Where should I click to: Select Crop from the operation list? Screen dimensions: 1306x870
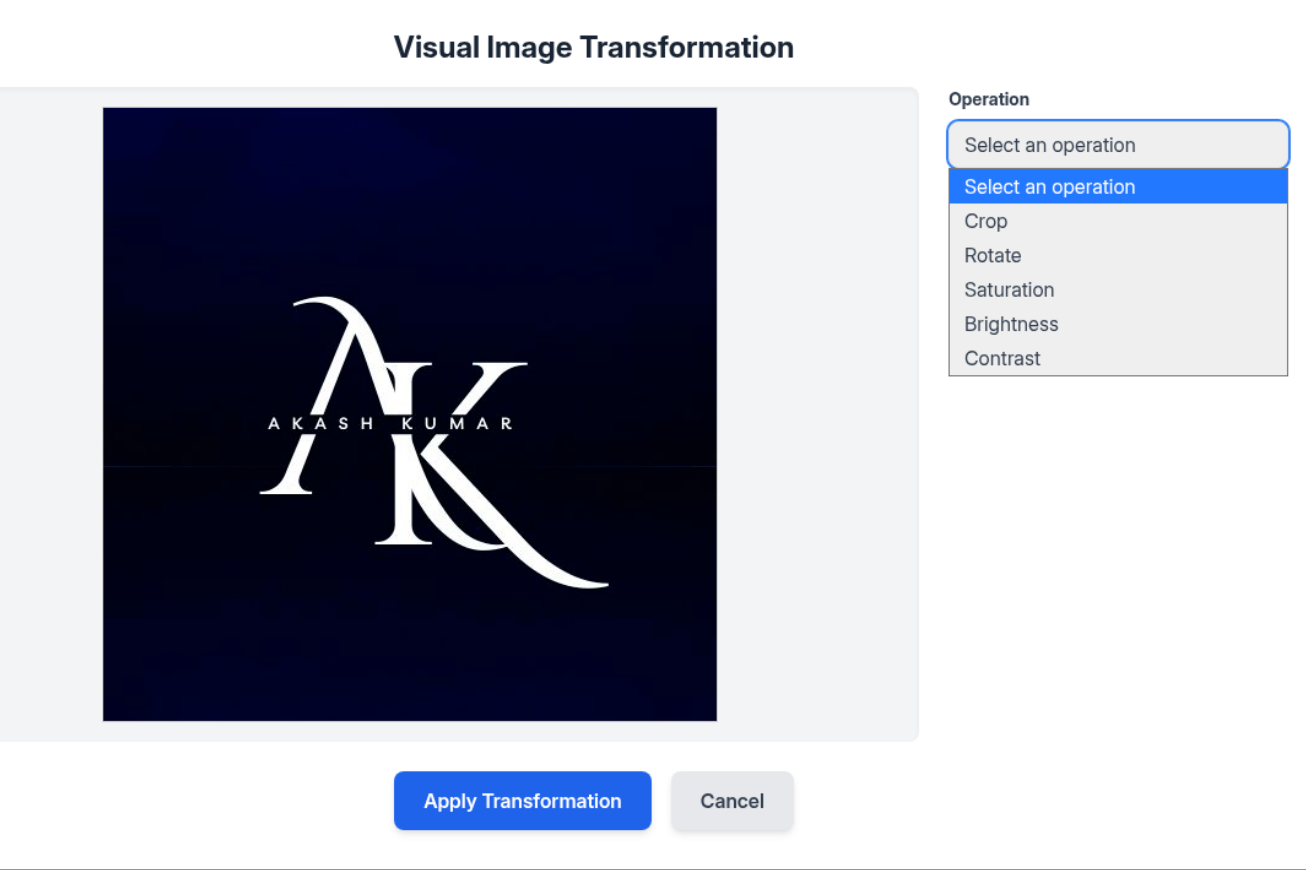coord(1118,221)
